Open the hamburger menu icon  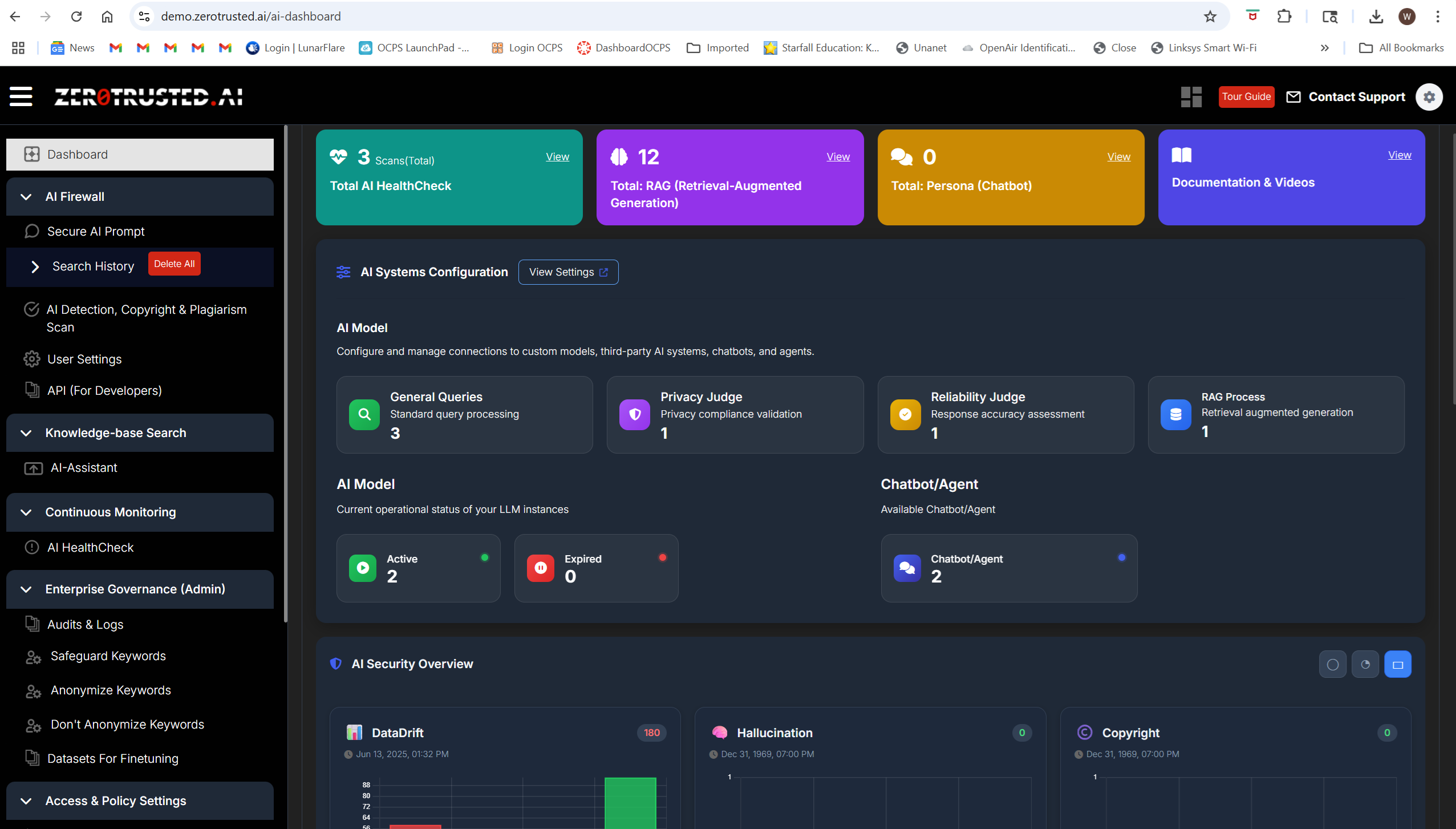coord(21,96)
